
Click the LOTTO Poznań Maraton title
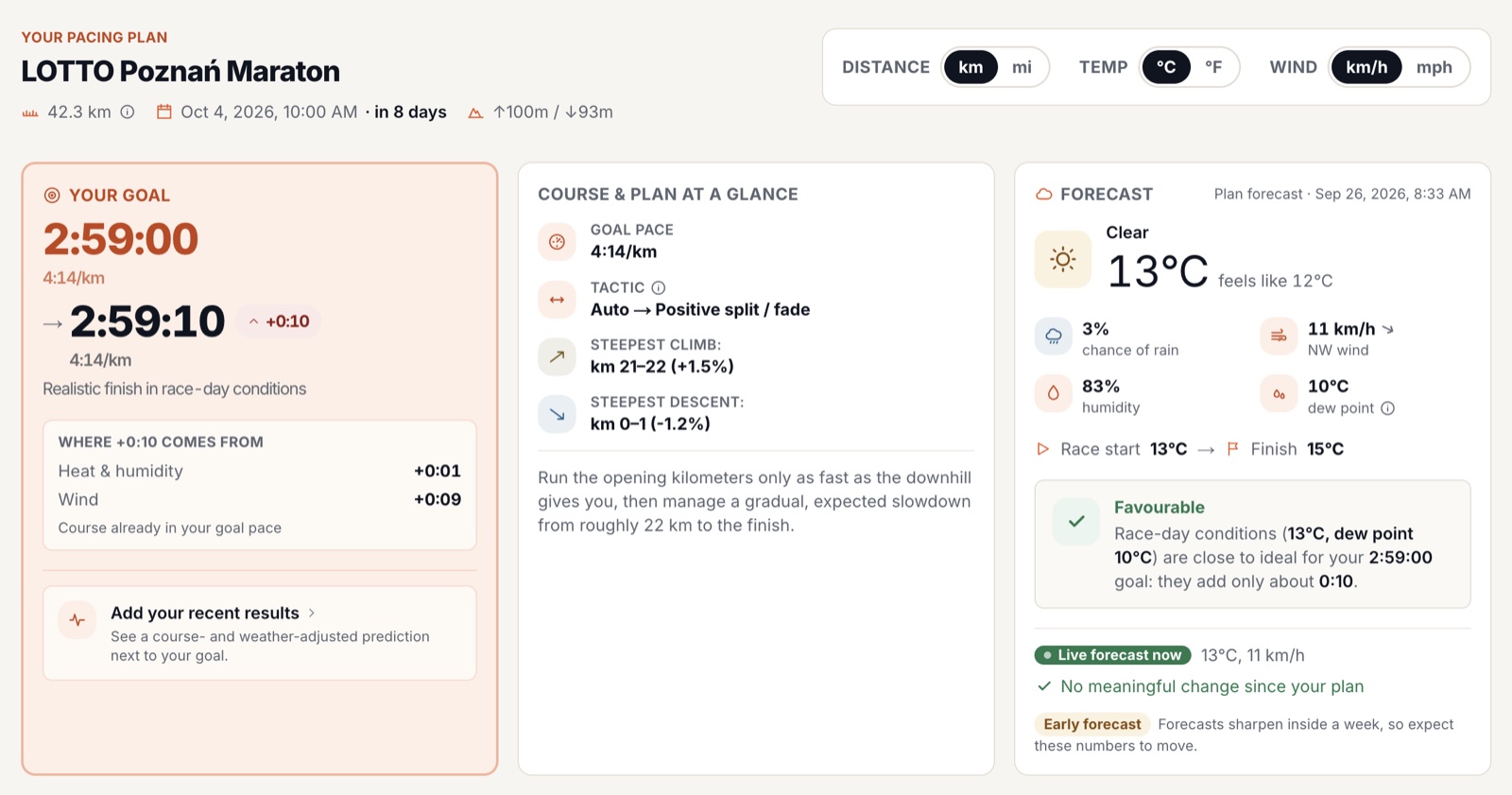(180, 71)
